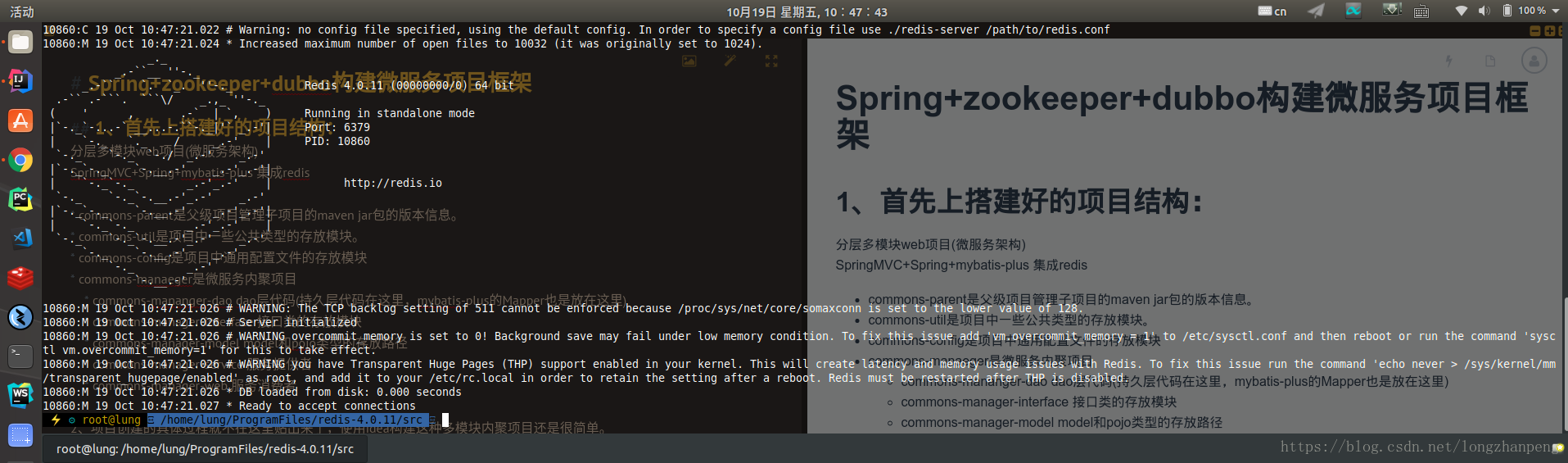Open the user profile avatar icon

1534,61
